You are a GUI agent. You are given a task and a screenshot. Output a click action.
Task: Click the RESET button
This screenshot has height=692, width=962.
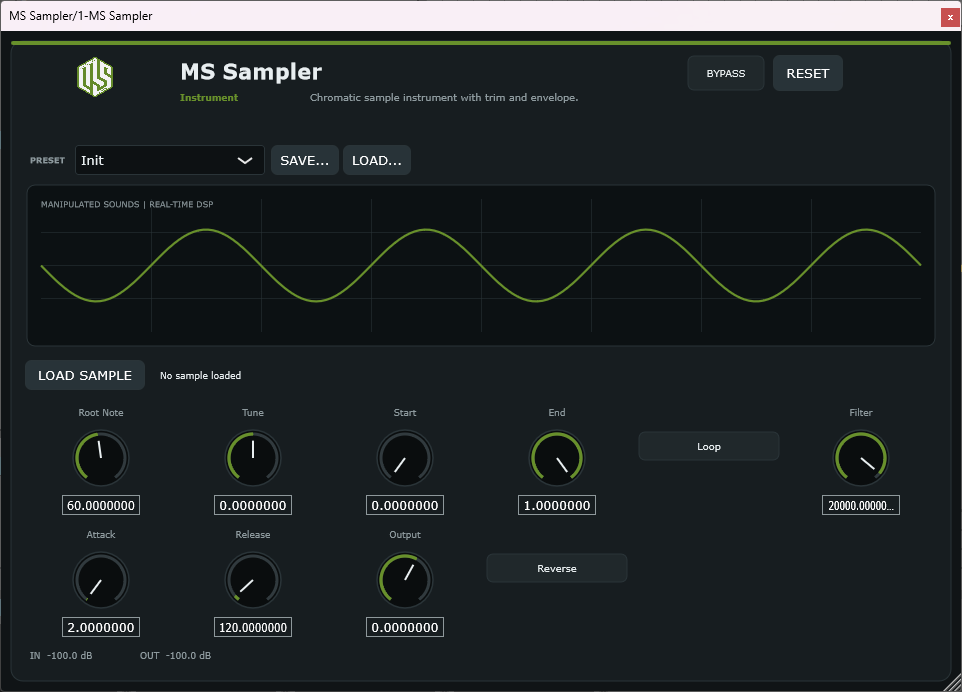(807, 73)
